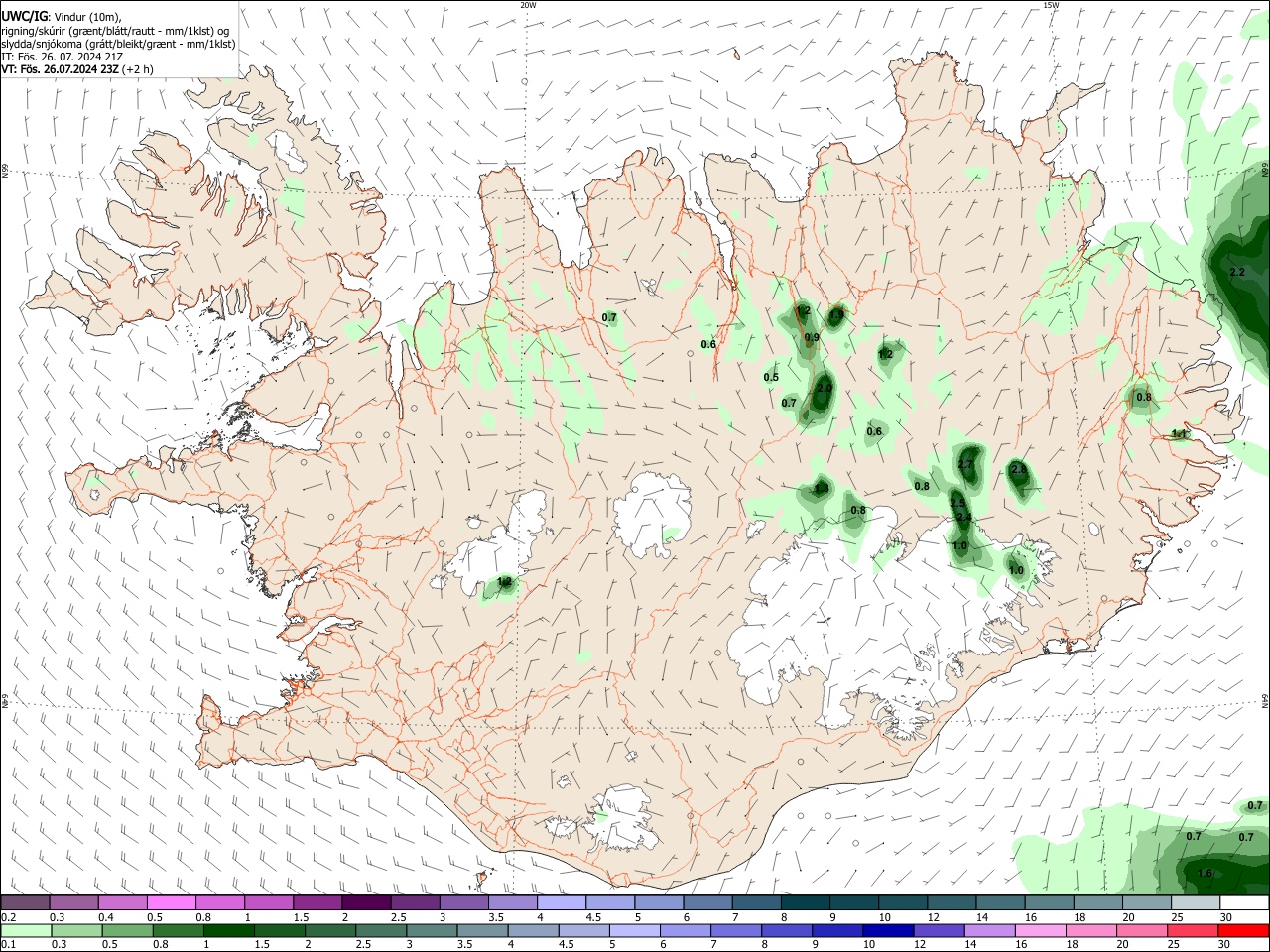1270x952 pixels.
Task: Pick the lower legend swatch labeled 25
Action: [x=1194, y=930]
